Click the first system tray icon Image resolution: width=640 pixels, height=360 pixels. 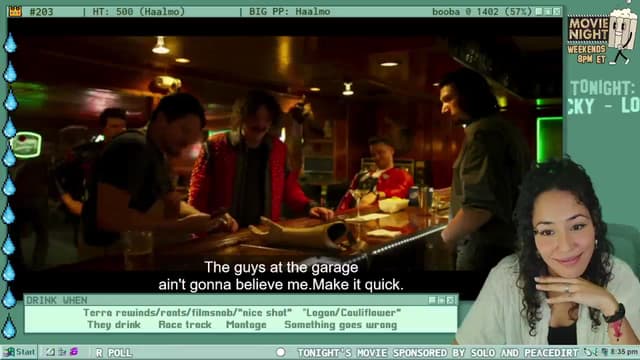[587, 352]
